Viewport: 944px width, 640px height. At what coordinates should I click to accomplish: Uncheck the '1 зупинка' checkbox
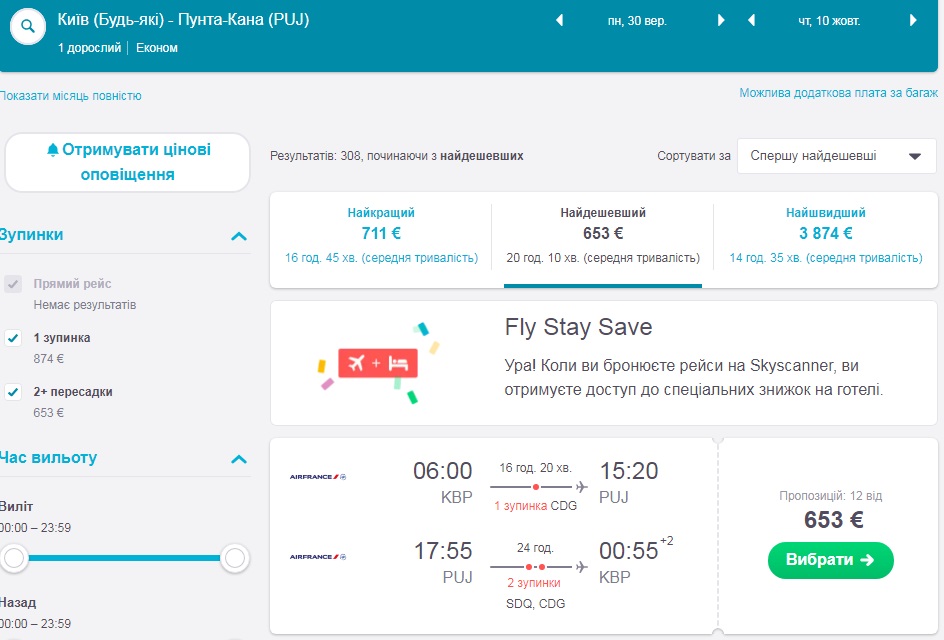(x=13, y=338)
